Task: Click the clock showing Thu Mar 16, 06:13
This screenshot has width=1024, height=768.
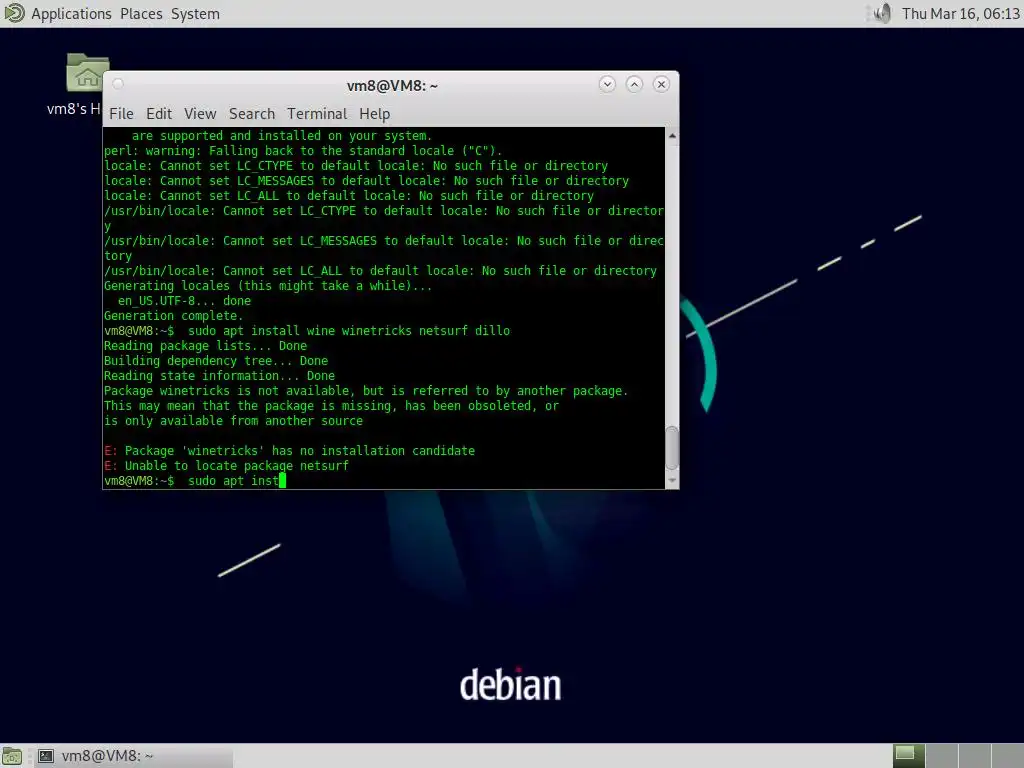Action: point(961,14)
